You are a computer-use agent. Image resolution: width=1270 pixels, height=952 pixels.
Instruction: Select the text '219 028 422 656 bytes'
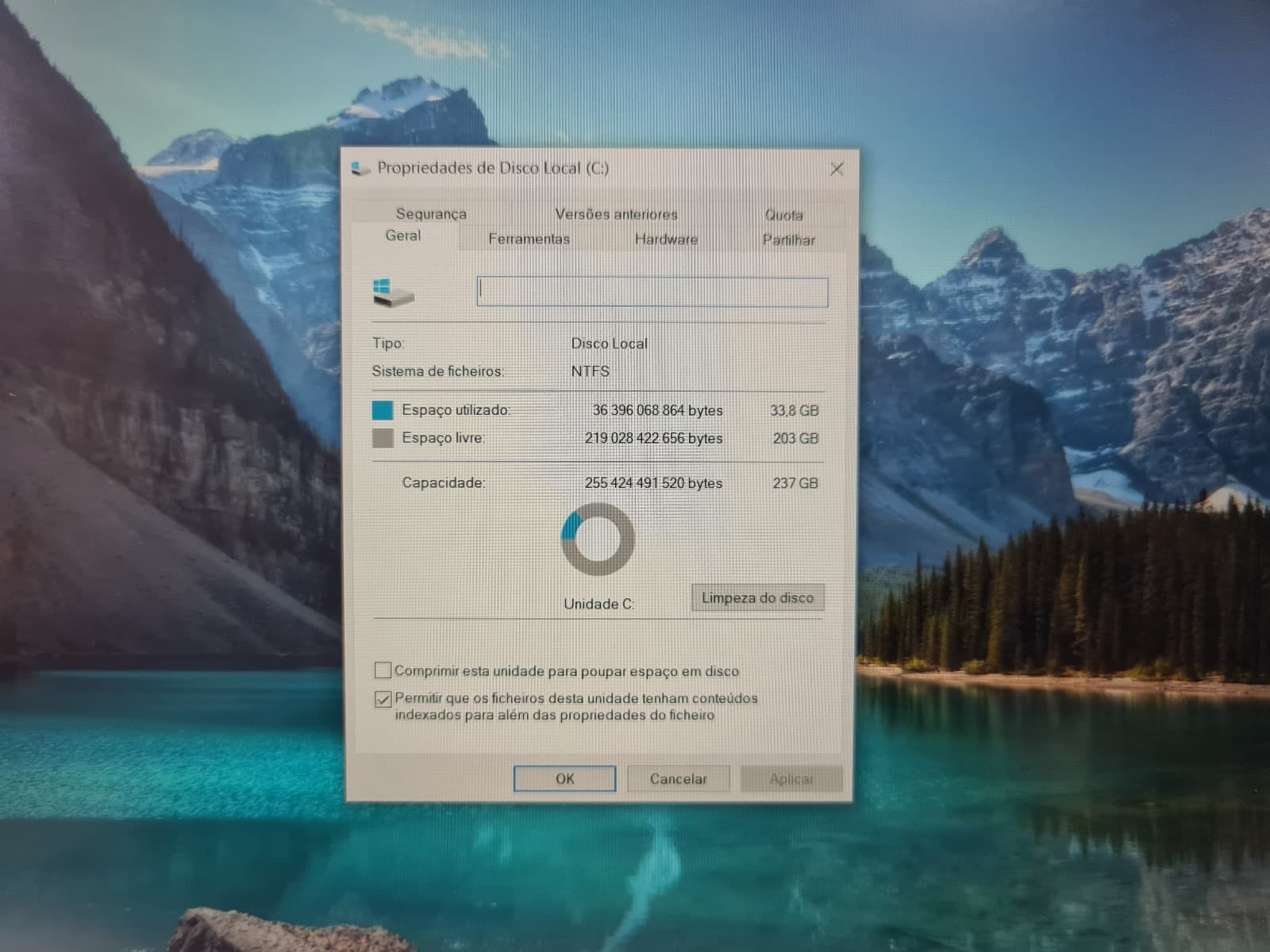click(x=653, y=438)
